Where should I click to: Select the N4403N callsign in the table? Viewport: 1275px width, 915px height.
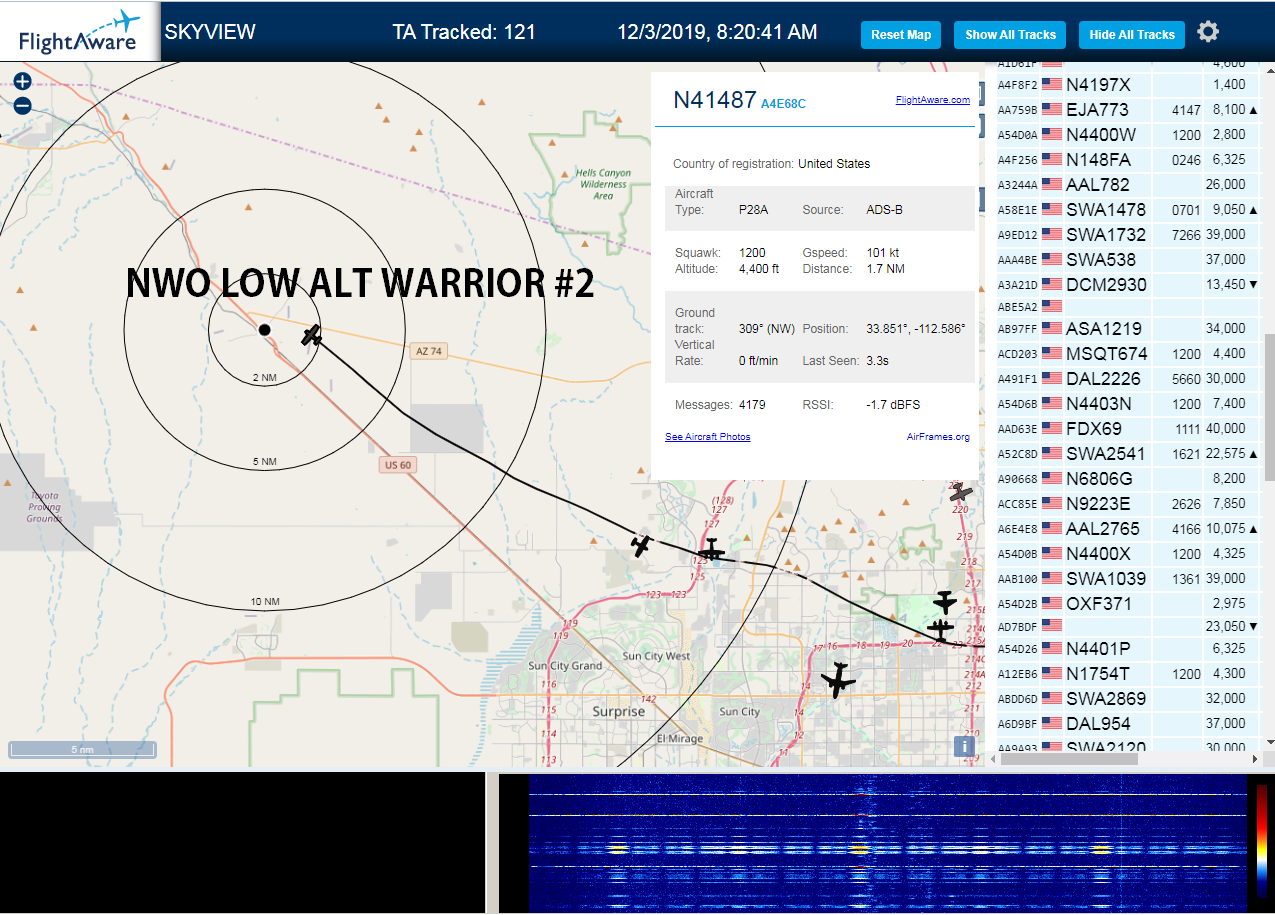click(1098, 404)
